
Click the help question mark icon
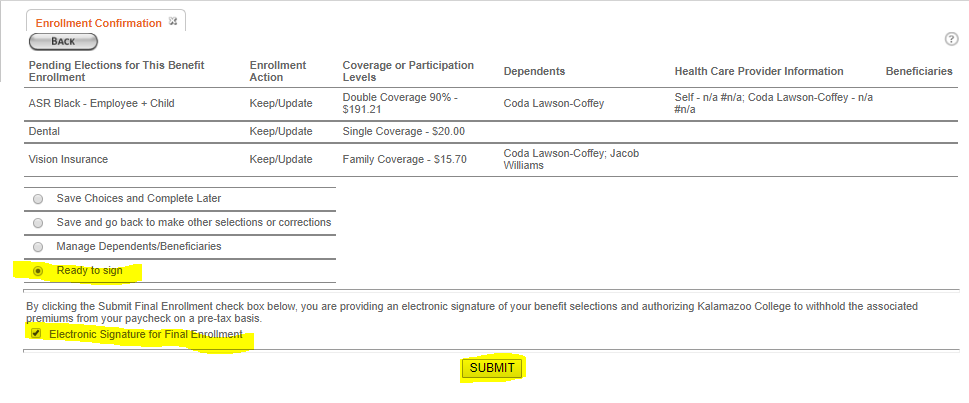(x=951, y=40)
